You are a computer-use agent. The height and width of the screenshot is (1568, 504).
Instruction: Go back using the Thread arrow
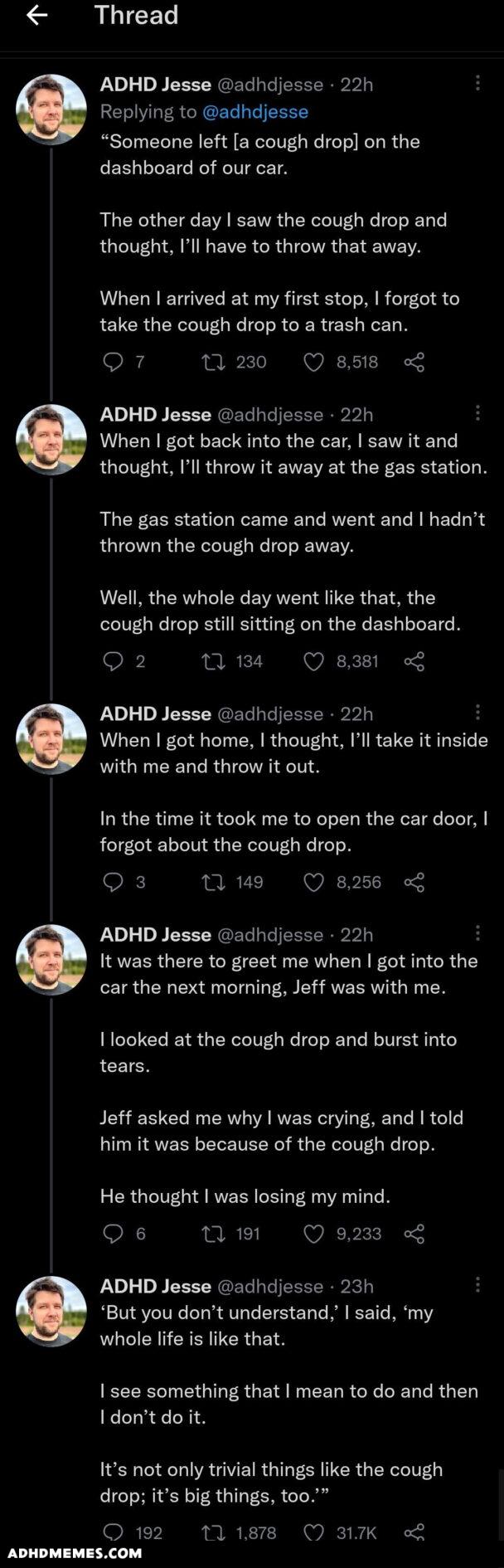(36, 16)
